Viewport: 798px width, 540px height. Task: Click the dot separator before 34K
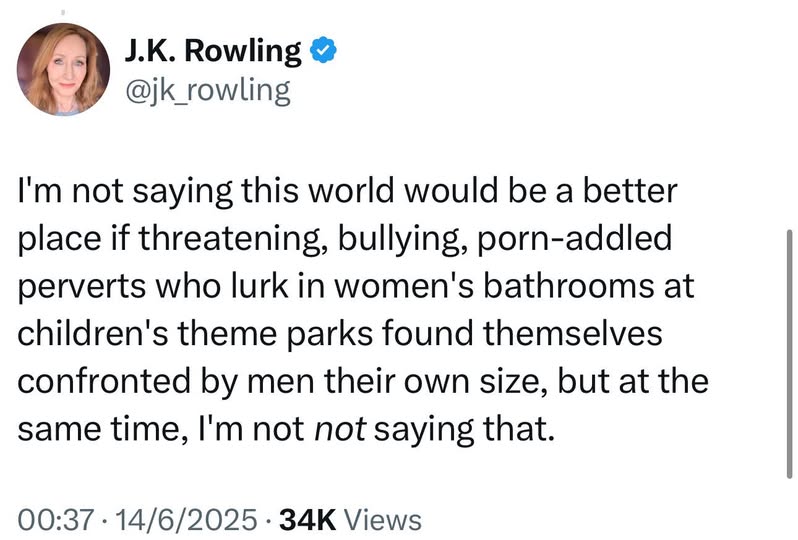pyautogui.click(x=273, y=518)
